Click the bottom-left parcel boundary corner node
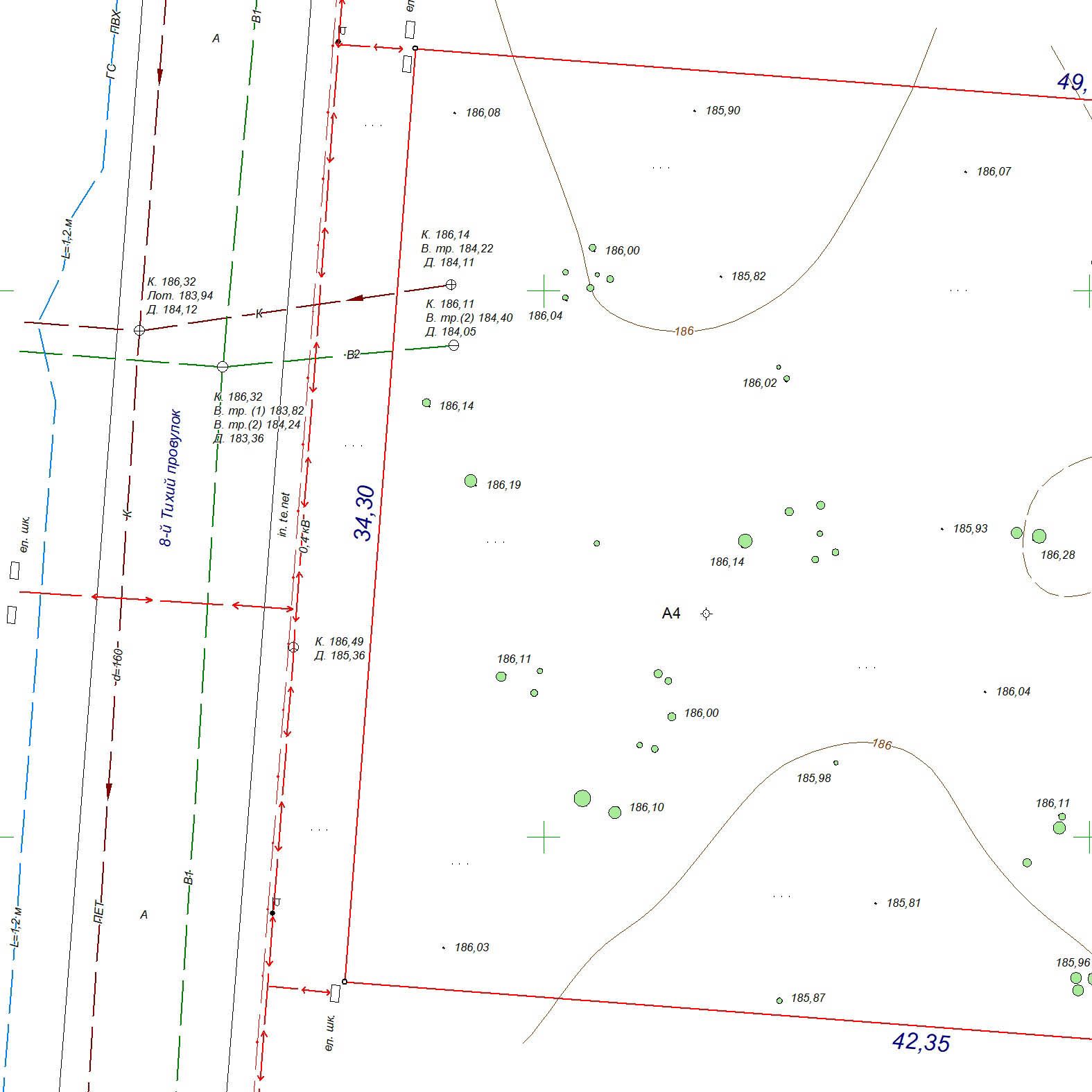This screenshot has height=1092, width=1092. click(x=345, y=982)
